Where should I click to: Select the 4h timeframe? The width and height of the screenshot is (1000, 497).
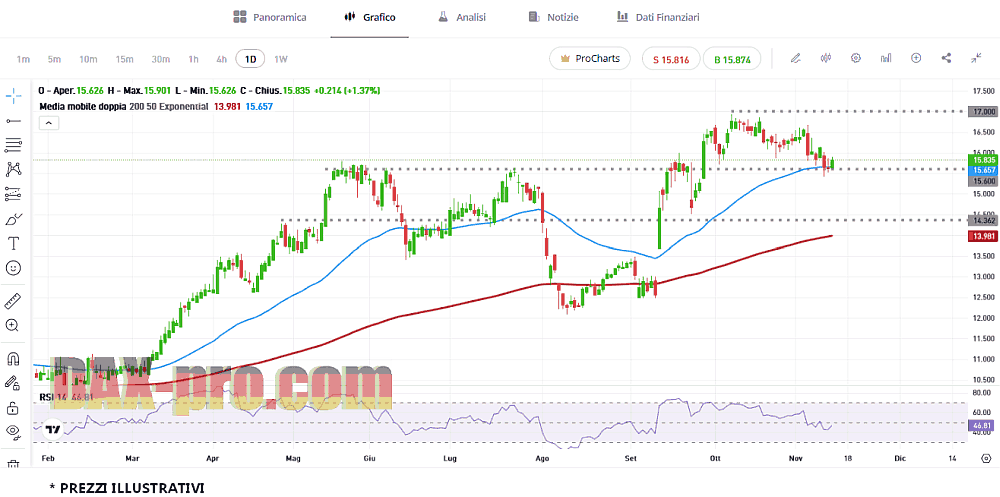coord(221,59)
